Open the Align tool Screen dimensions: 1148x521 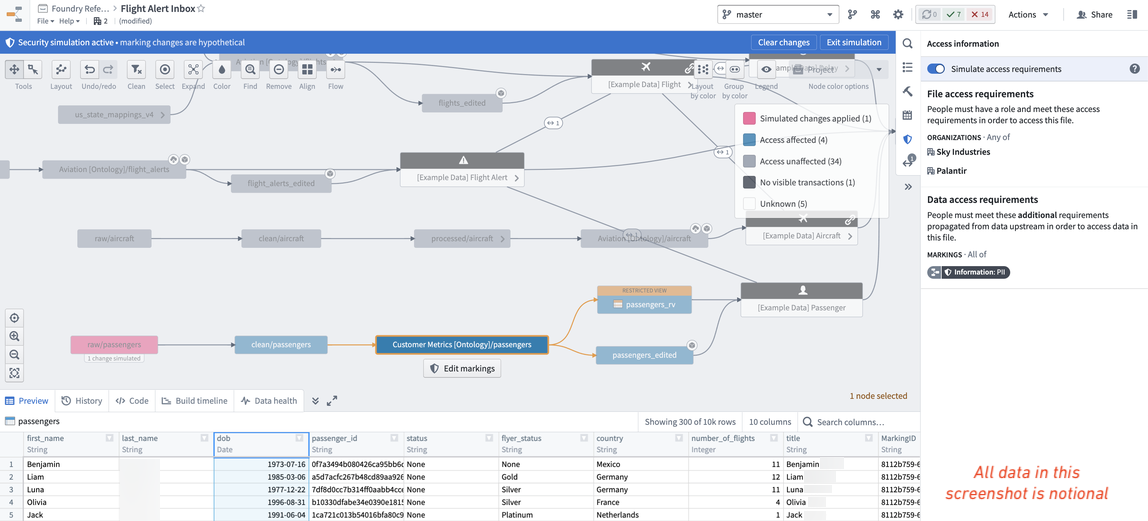click(x=307, y=70)
